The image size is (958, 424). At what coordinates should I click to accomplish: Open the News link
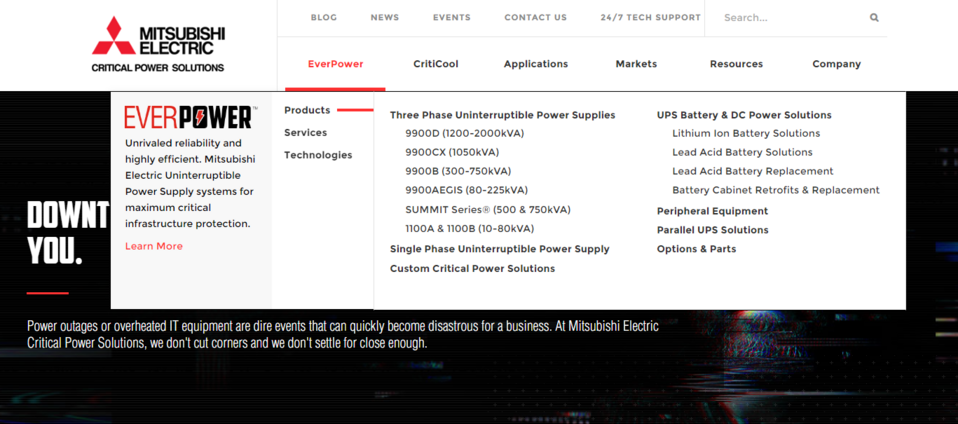click(385, 18)
